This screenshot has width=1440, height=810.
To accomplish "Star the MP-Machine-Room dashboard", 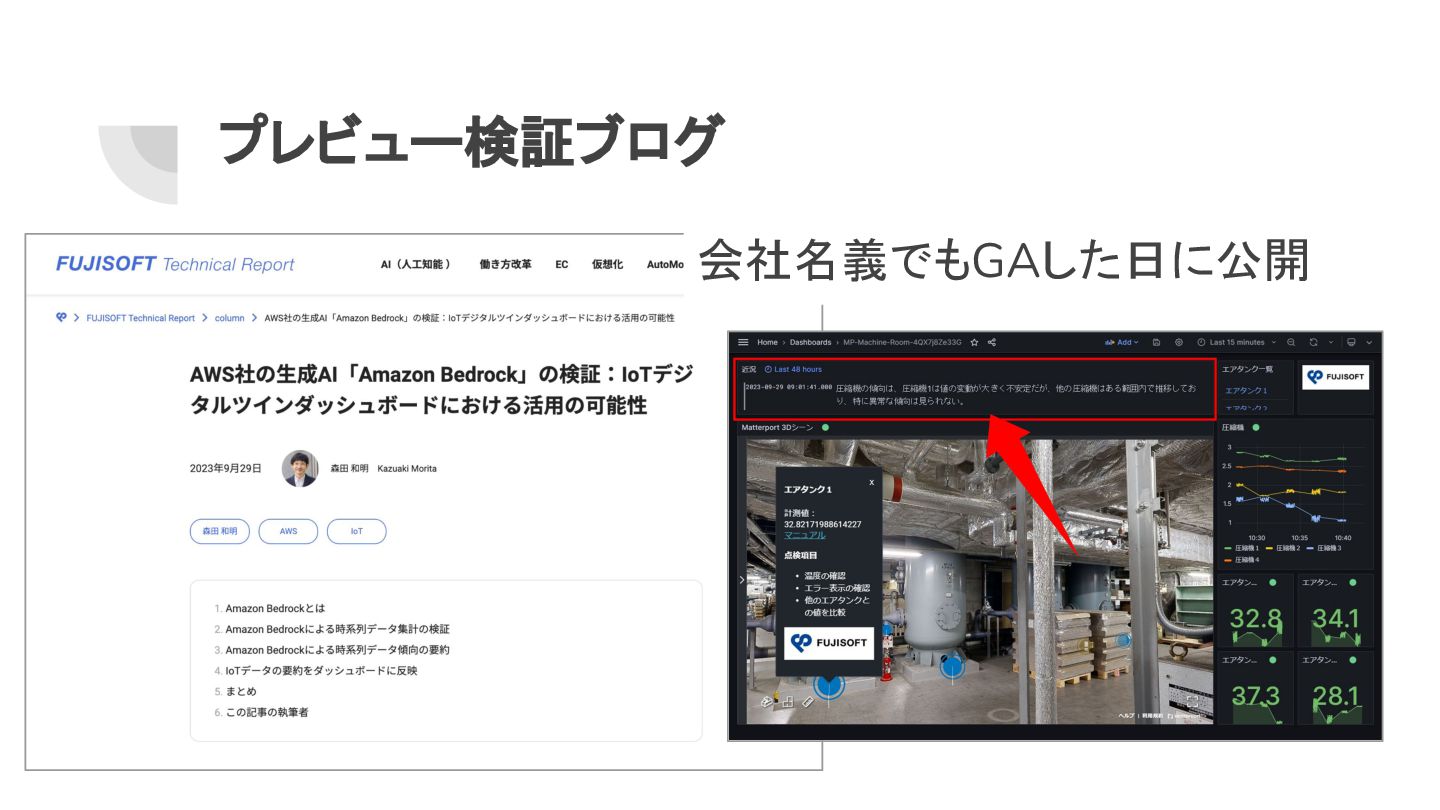I will click(x=974, y=342).
